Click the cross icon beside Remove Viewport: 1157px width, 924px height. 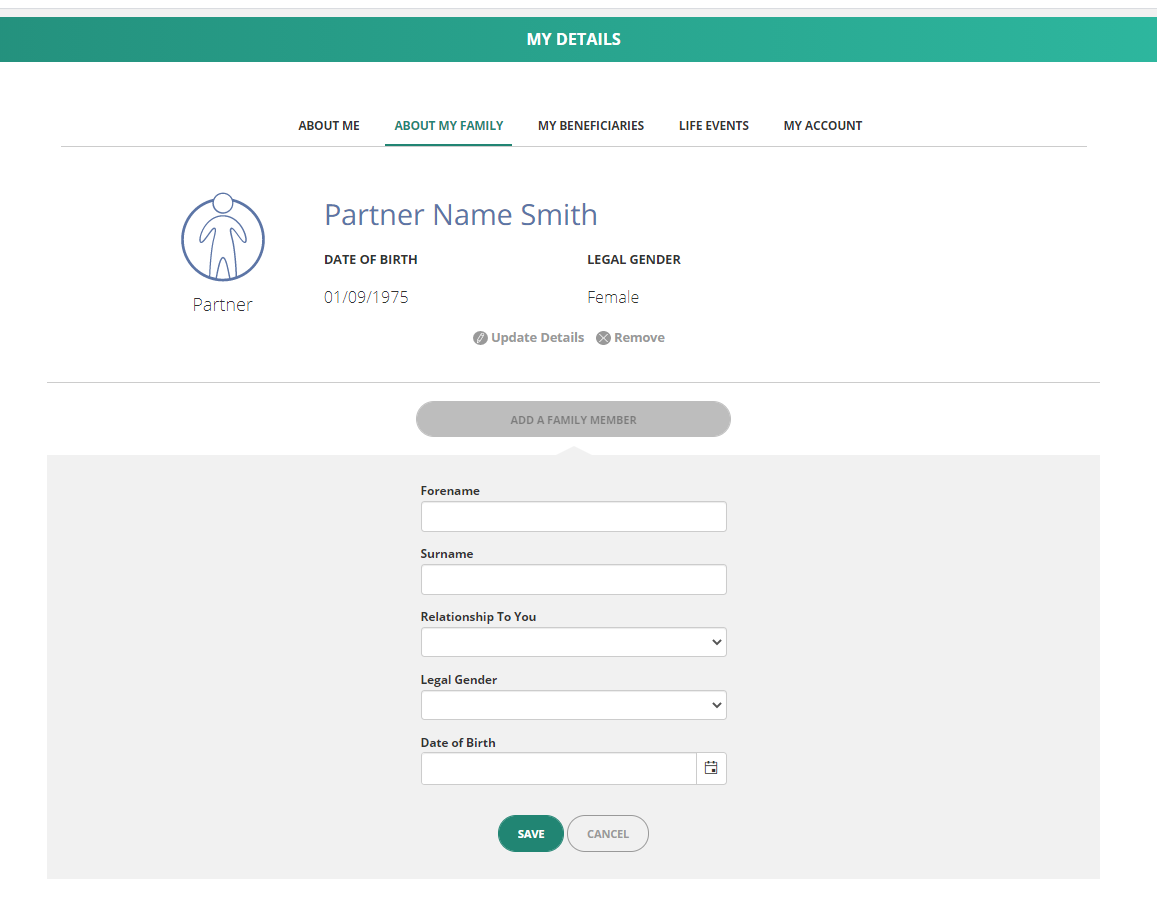[604, 338]
